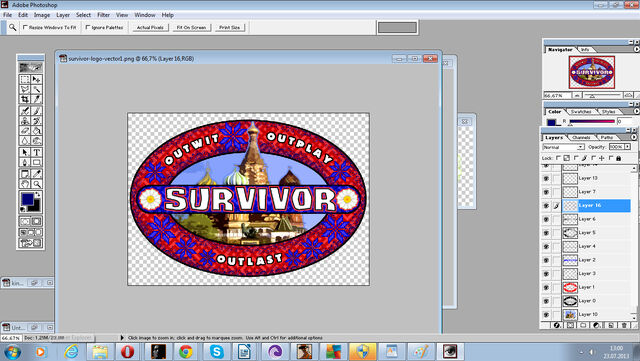Select the Eyedropper tool in toolbox

36,174
